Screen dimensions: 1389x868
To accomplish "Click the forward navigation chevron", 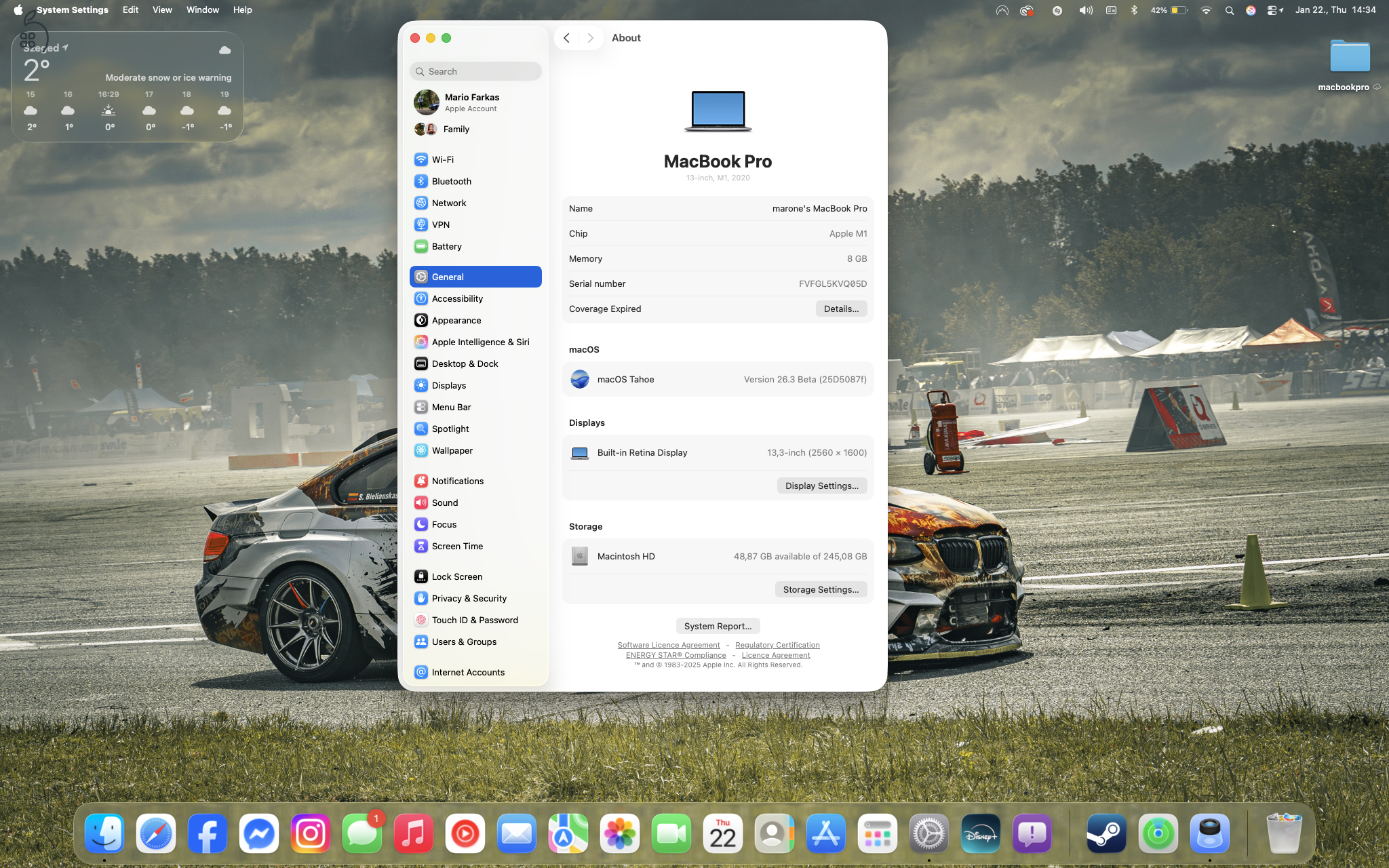I will point(589,37).
